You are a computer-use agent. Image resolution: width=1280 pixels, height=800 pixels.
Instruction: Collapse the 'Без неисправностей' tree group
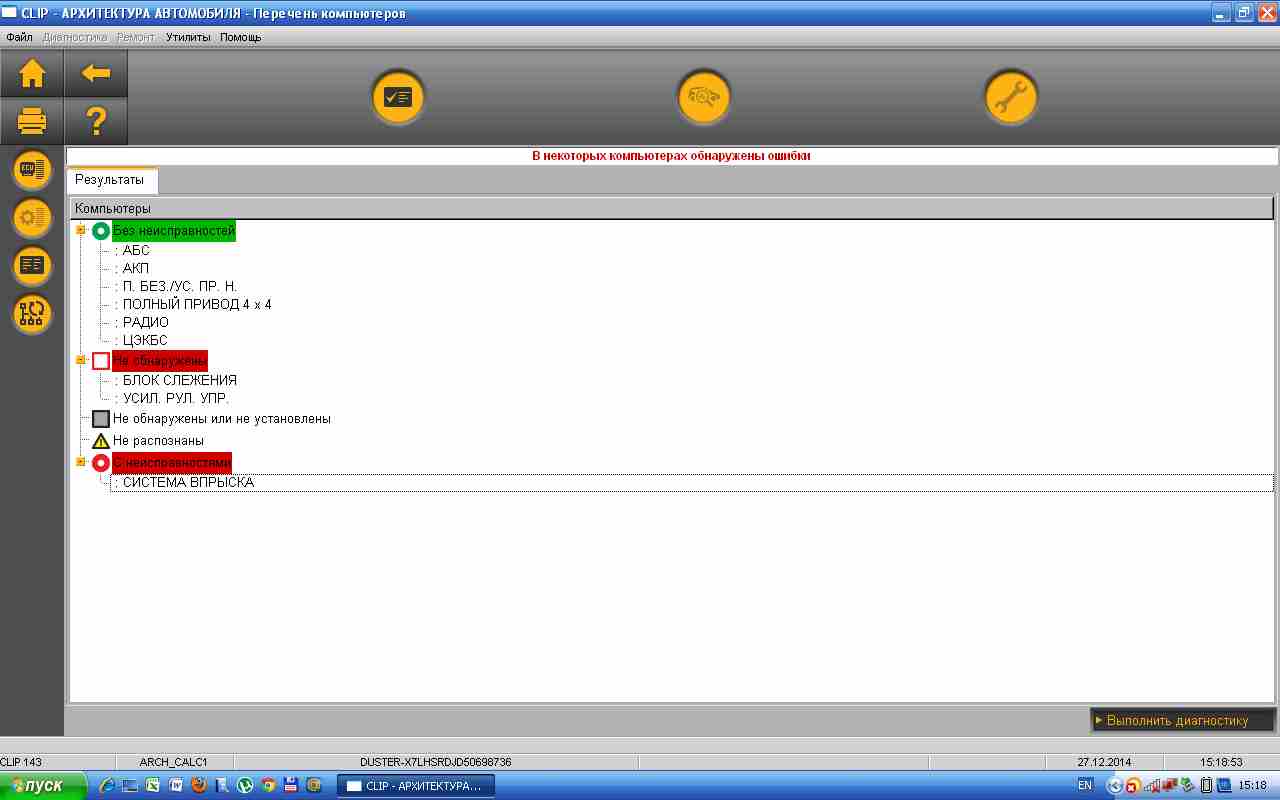click(x=81, y=231)
